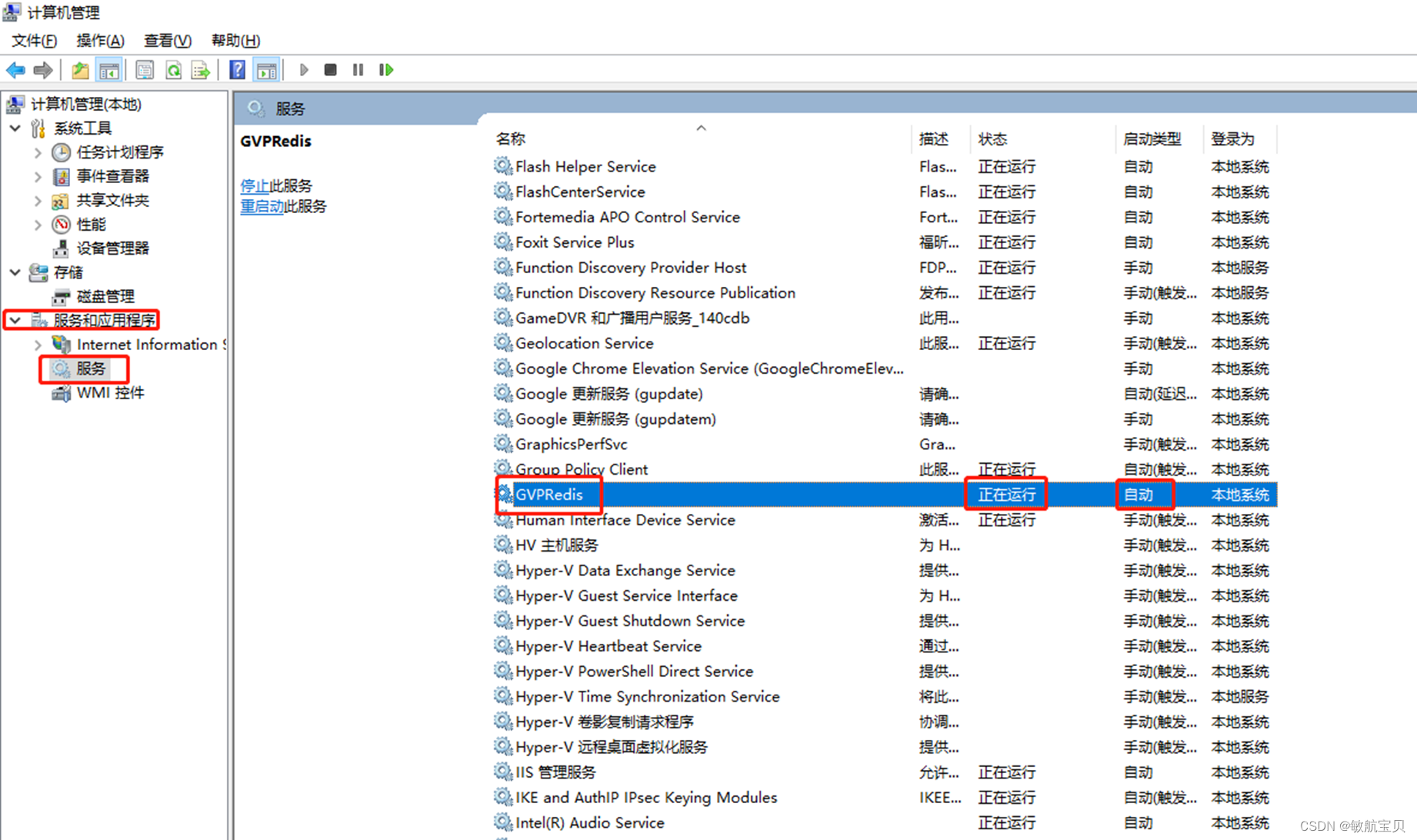This screenshot has width=1417, height=840.
Task: Click the Back arrow toolbar icon
Action: coord(15,70)
